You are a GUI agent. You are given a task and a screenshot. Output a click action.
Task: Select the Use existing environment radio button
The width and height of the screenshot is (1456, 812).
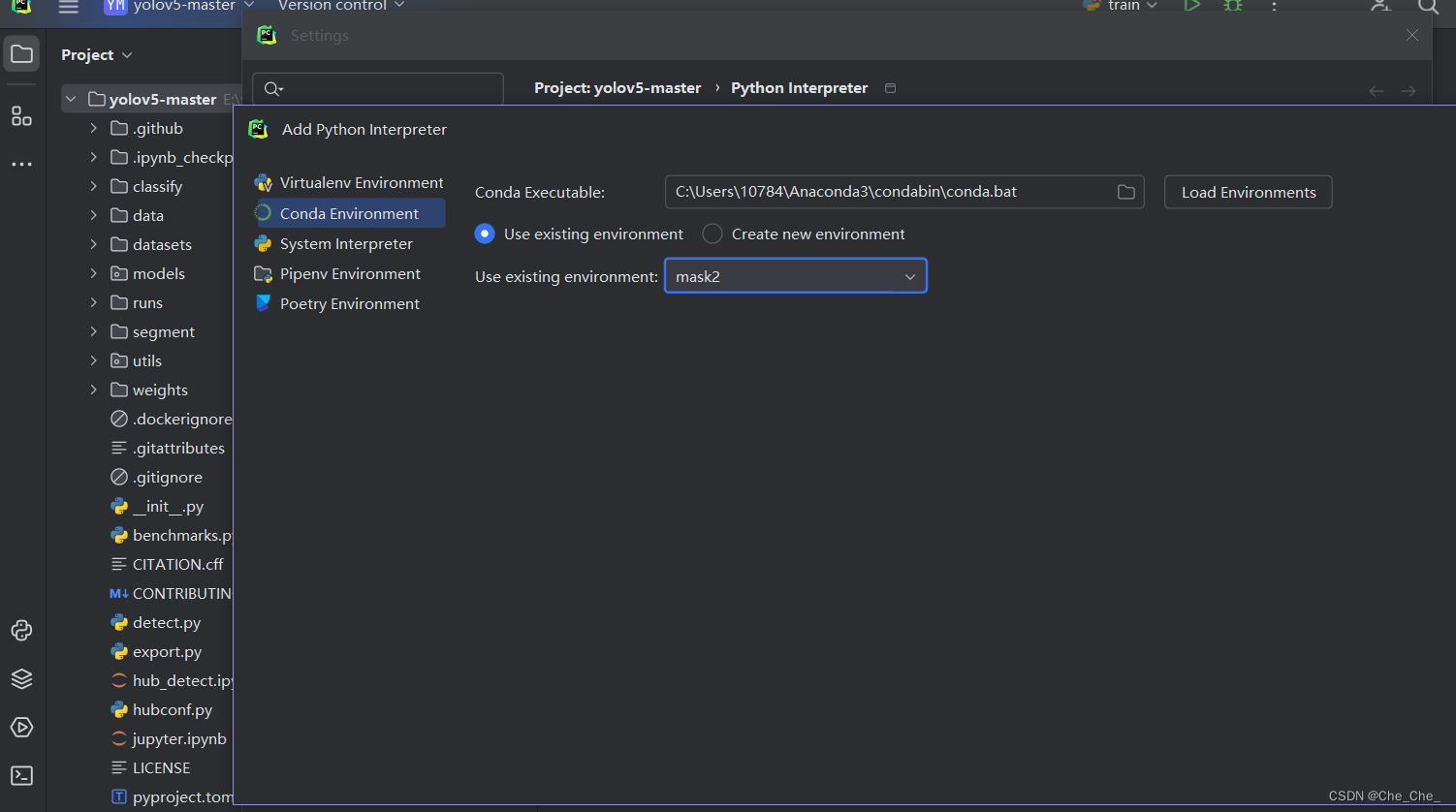click(485, 234)
